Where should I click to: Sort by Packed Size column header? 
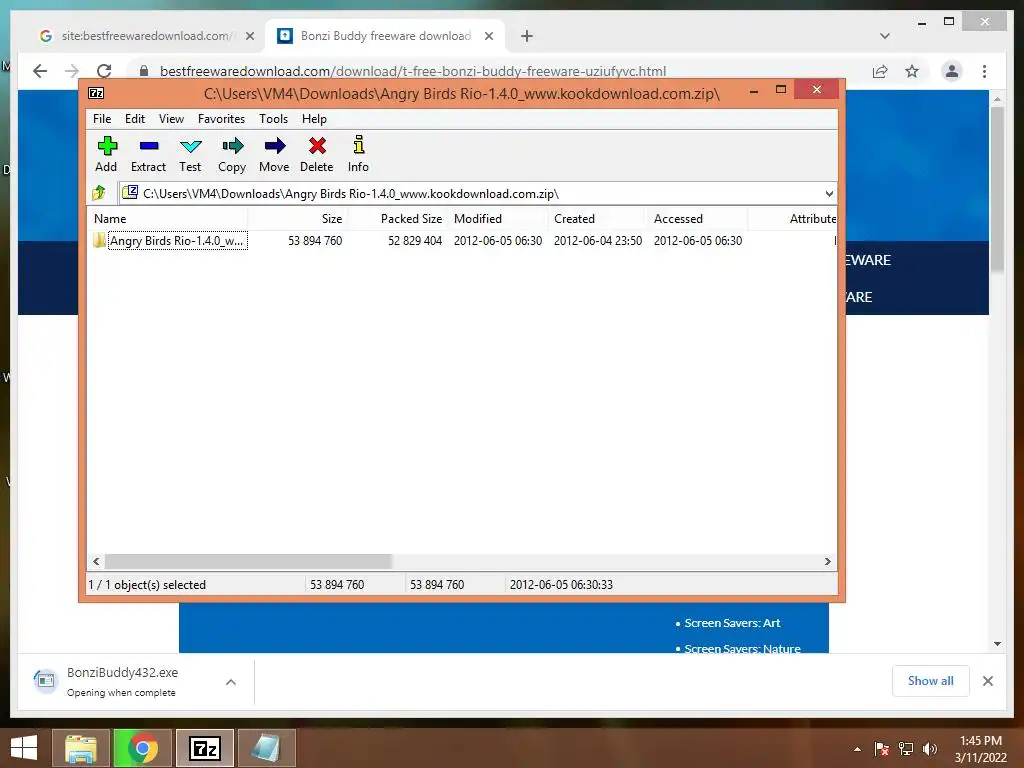coord(397,219)
